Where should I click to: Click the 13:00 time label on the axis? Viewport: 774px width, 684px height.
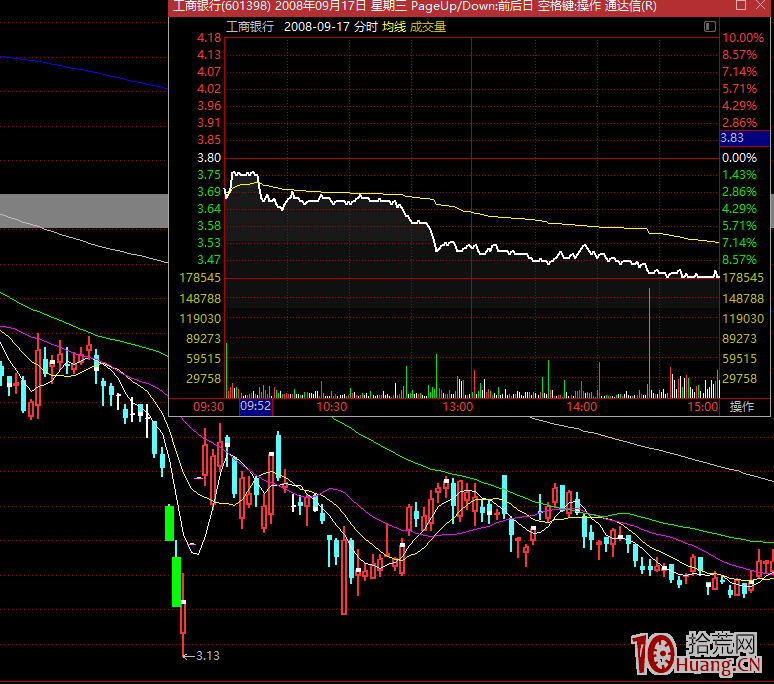(458, 407)
